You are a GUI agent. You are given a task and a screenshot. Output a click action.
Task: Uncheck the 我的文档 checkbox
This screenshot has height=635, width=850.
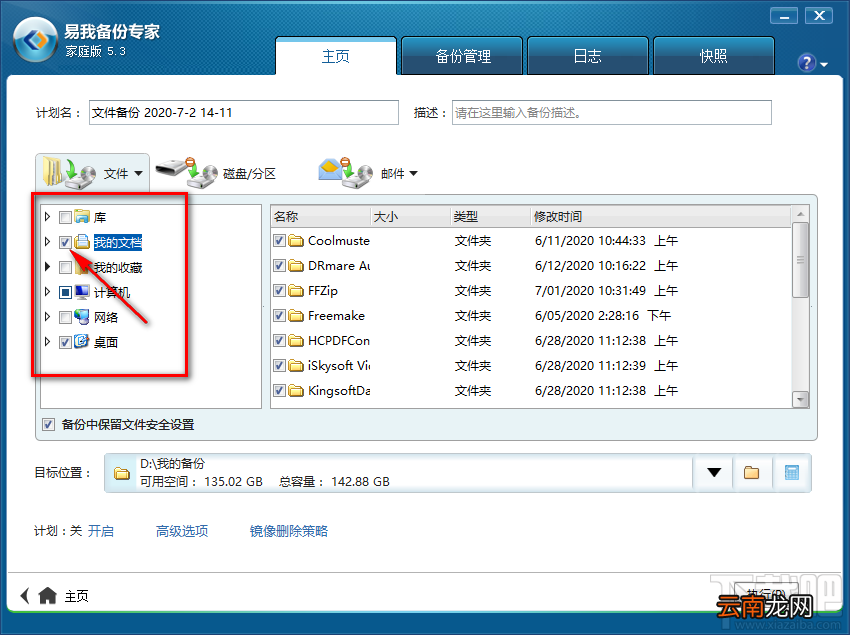tap(65, 242)
